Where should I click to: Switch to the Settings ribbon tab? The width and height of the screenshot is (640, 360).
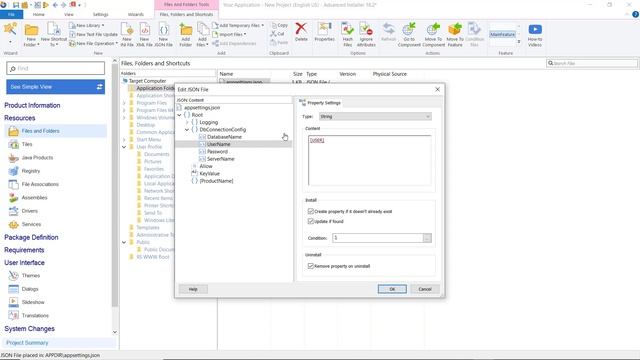pyautogui.click(x=100, y=14)
